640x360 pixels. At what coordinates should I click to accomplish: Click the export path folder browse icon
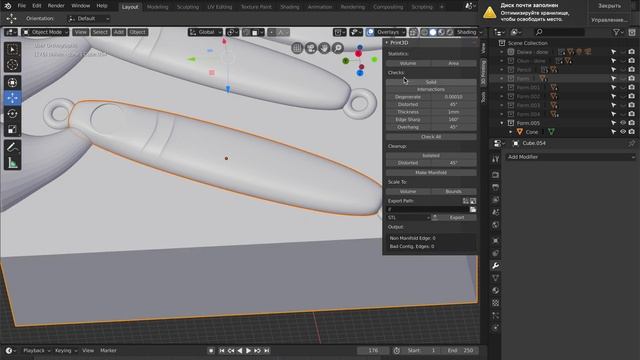[x=473, y=209]
